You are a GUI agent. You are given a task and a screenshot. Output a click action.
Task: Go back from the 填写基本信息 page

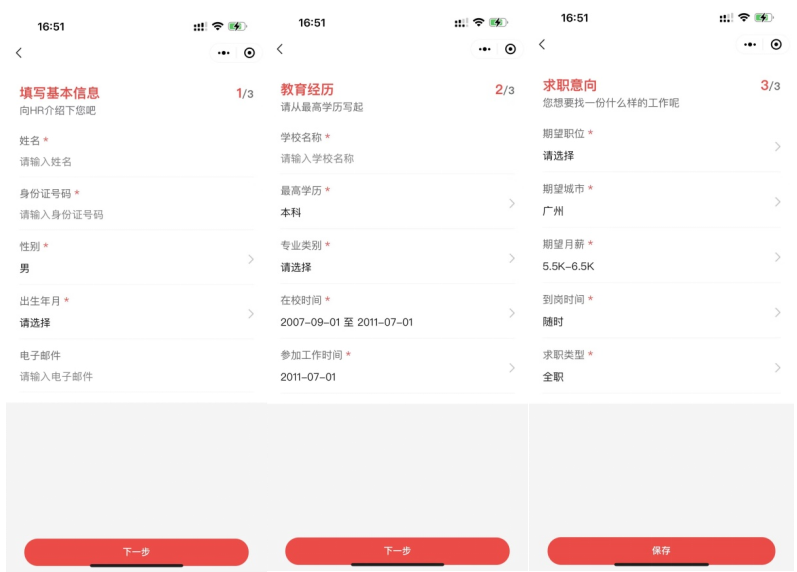(18, 53)
